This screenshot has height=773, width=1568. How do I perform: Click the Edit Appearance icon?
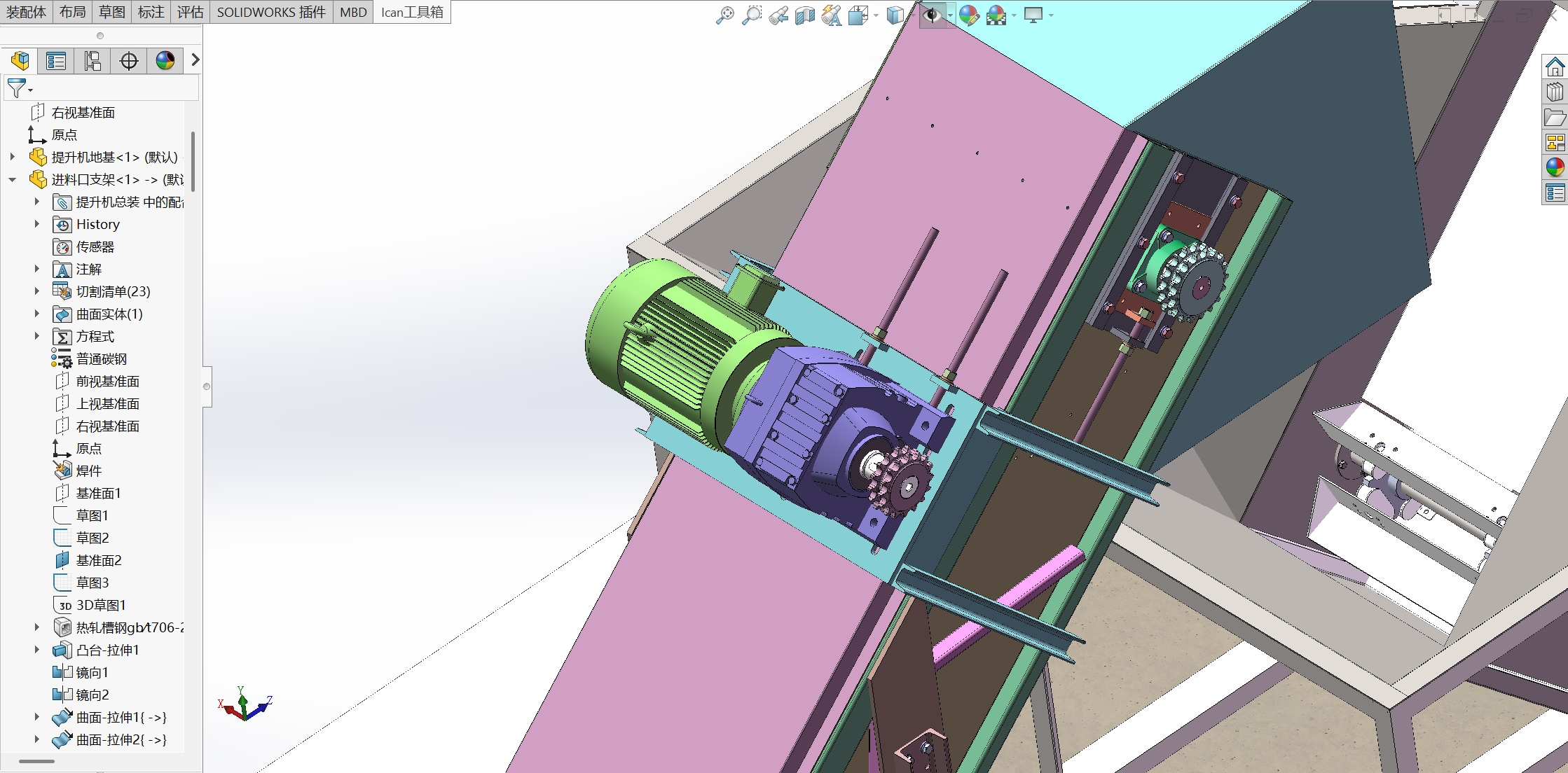pos(969,15)
